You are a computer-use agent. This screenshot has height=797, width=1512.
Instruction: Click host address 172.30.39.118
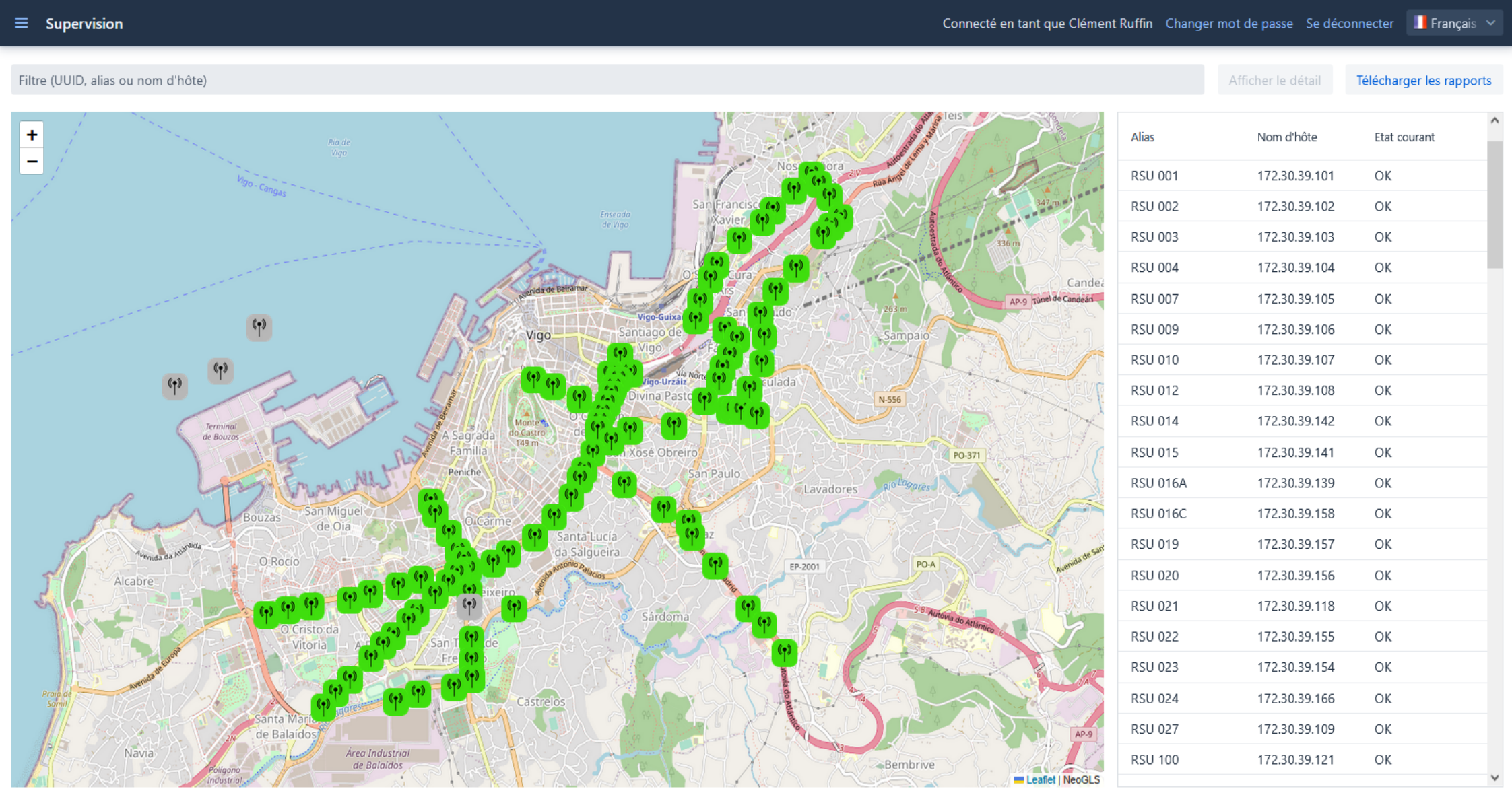click(x=1295, y=606)
